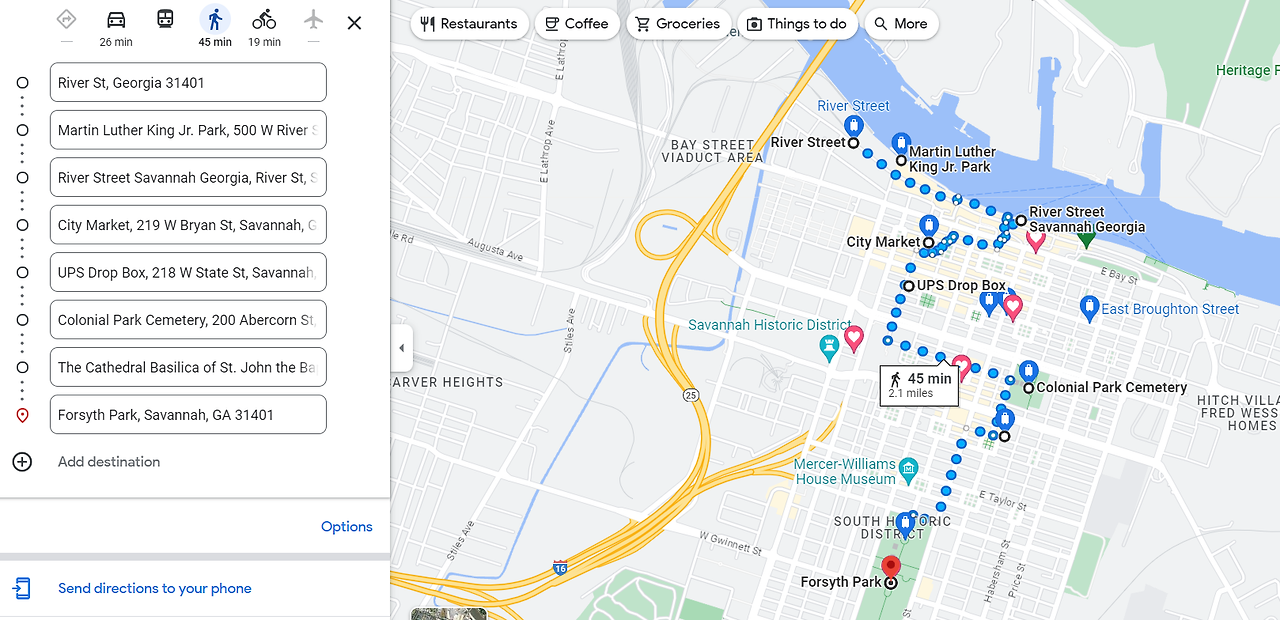Edit the Colonial Park Cemetery stop field
The width and height of the screenshot is (1280, 620).
click(x=188, y=320)
